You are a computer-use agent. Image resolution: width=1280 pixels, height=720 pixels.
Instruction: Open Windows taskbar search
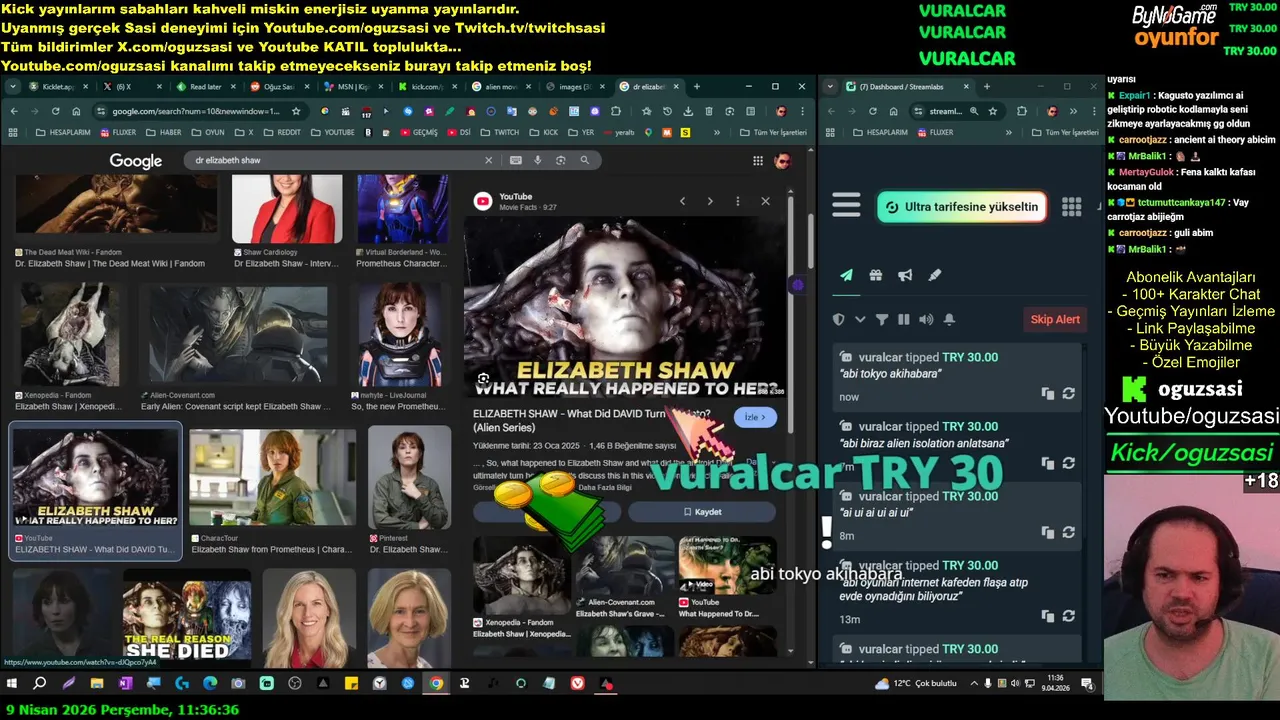(x=40, y=684)
